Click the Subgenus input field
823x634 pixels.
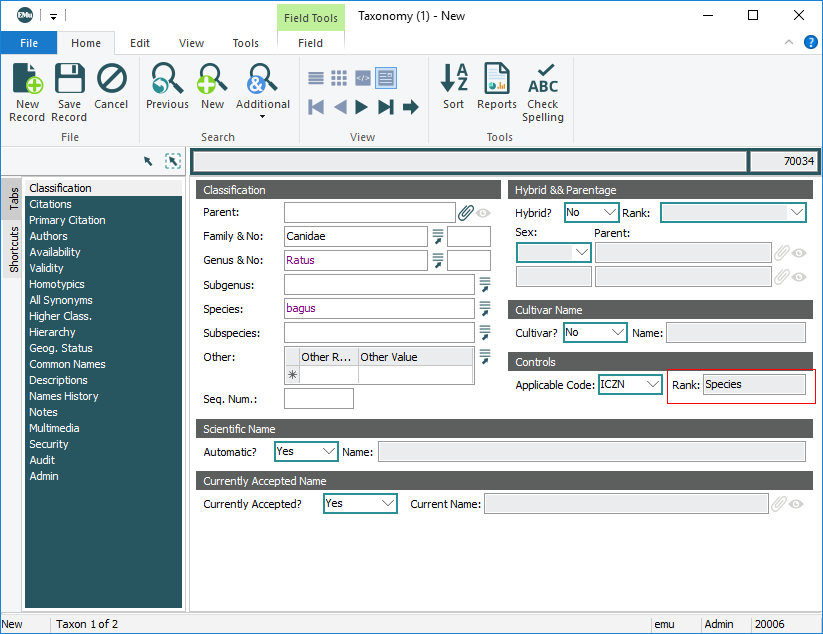pyautogui.click(x=379, y=284)
